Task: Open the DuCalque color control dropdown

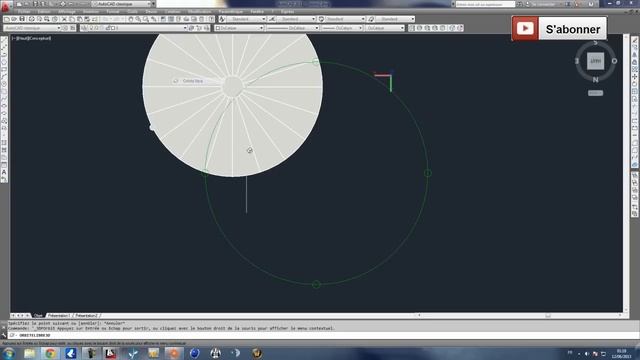Action: pyautogui.click(x=239, y=28)
